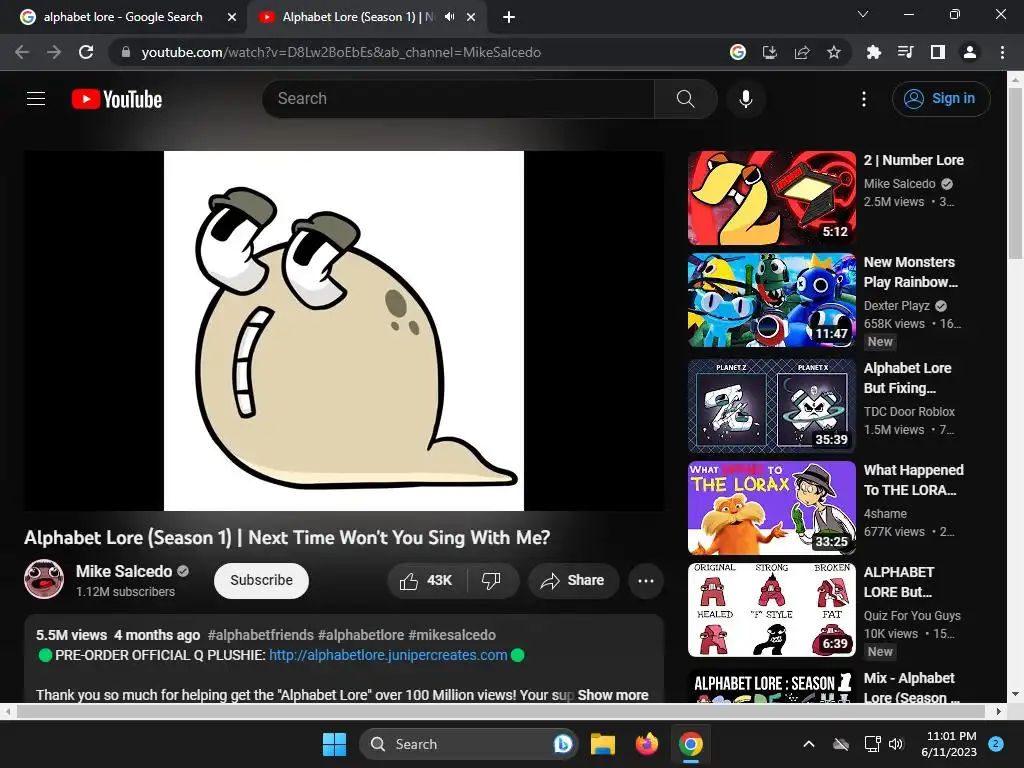Open Chrome tab search chevron

(863, 14)
